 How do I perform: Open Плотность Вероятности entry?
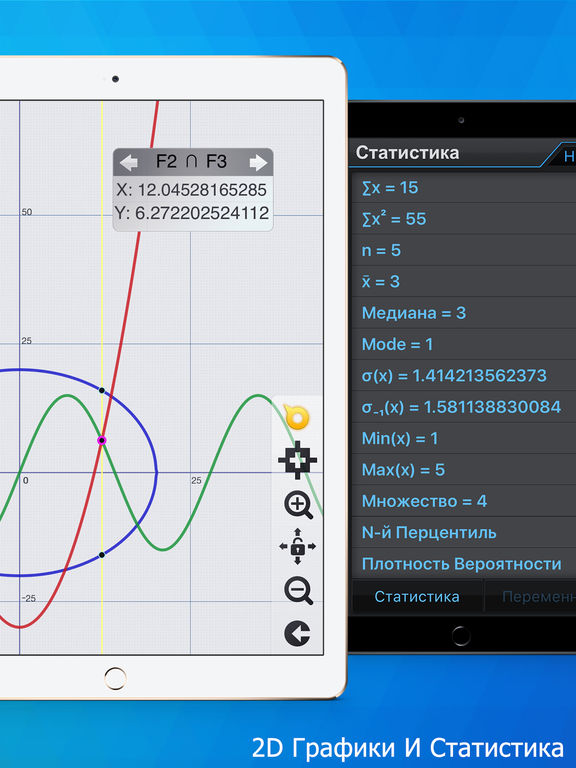(x=464, y=564)
